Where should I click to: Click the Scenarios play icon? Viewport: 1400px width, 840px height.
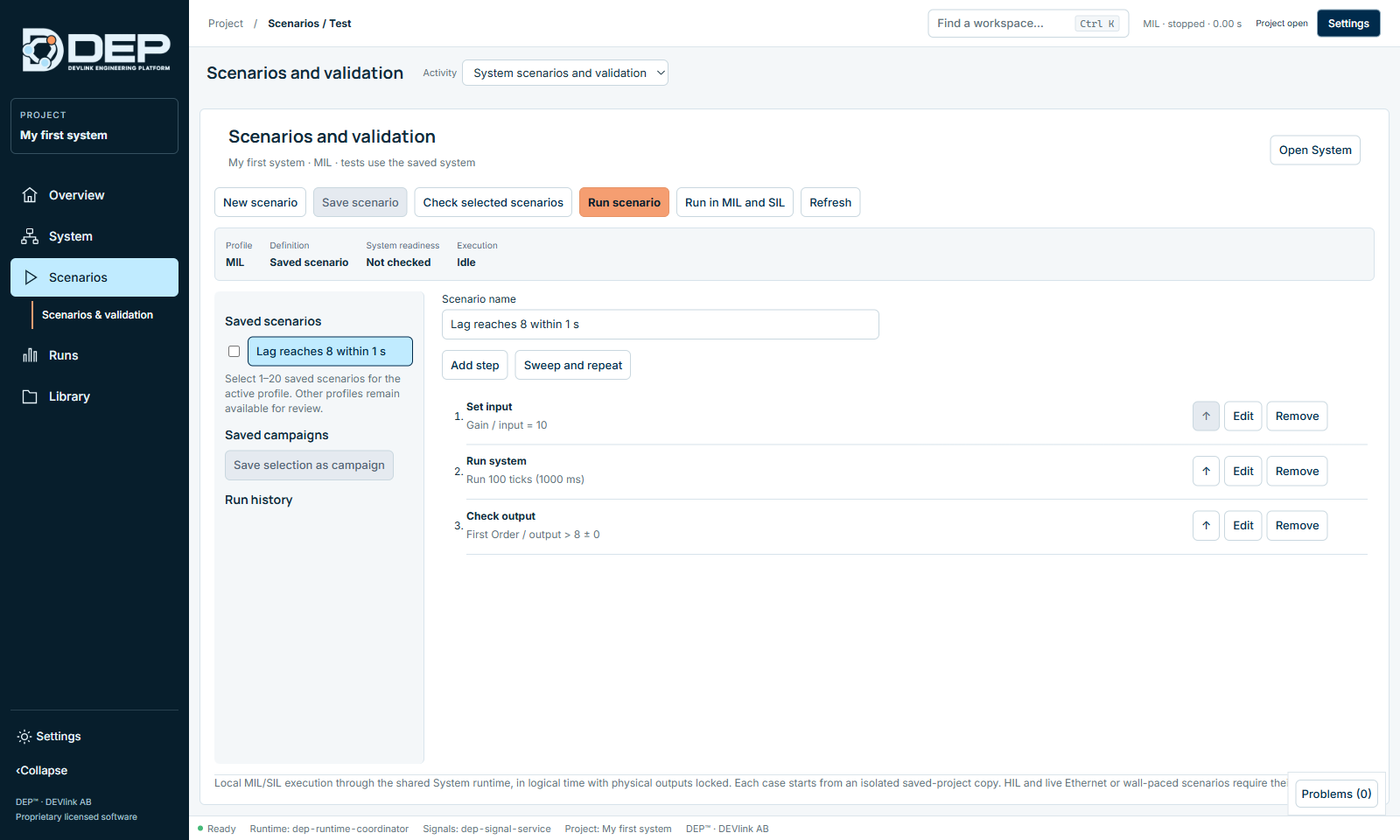31,277
